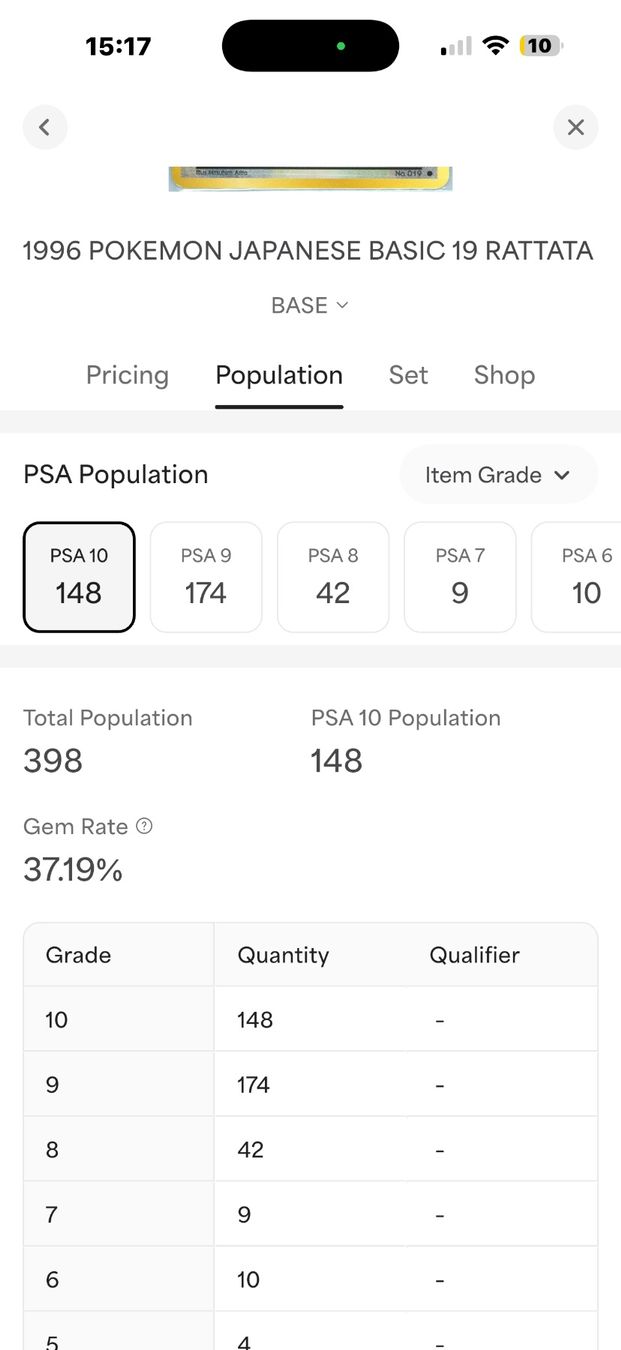Select the PSA 9 grade card
621x1350 pixels.
[x=206, y=577]
